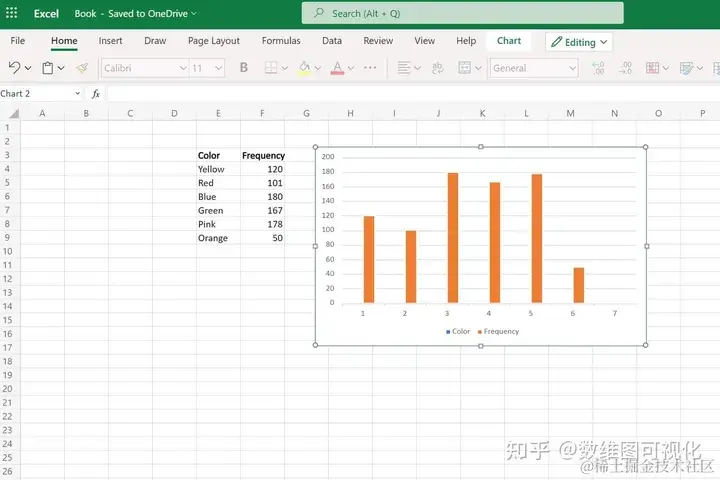Screen dimensions: 720x480
Task: Click the Book saved to OneDrive title
Action: pos(136,13)
